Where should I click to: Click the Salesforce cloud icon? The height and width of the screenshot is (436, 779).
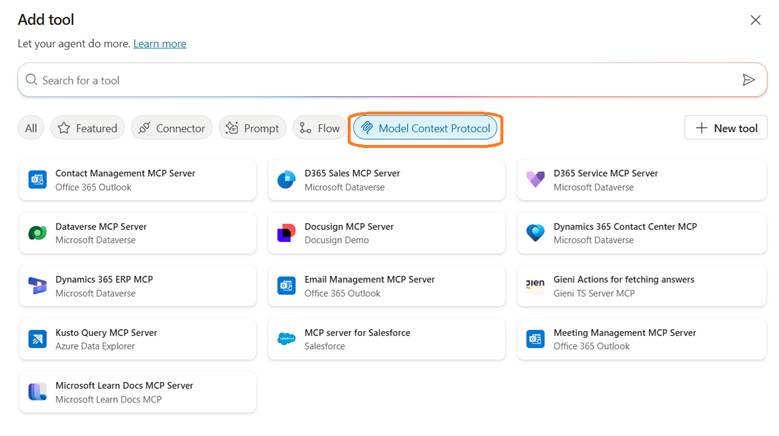(x=286, y=339)
